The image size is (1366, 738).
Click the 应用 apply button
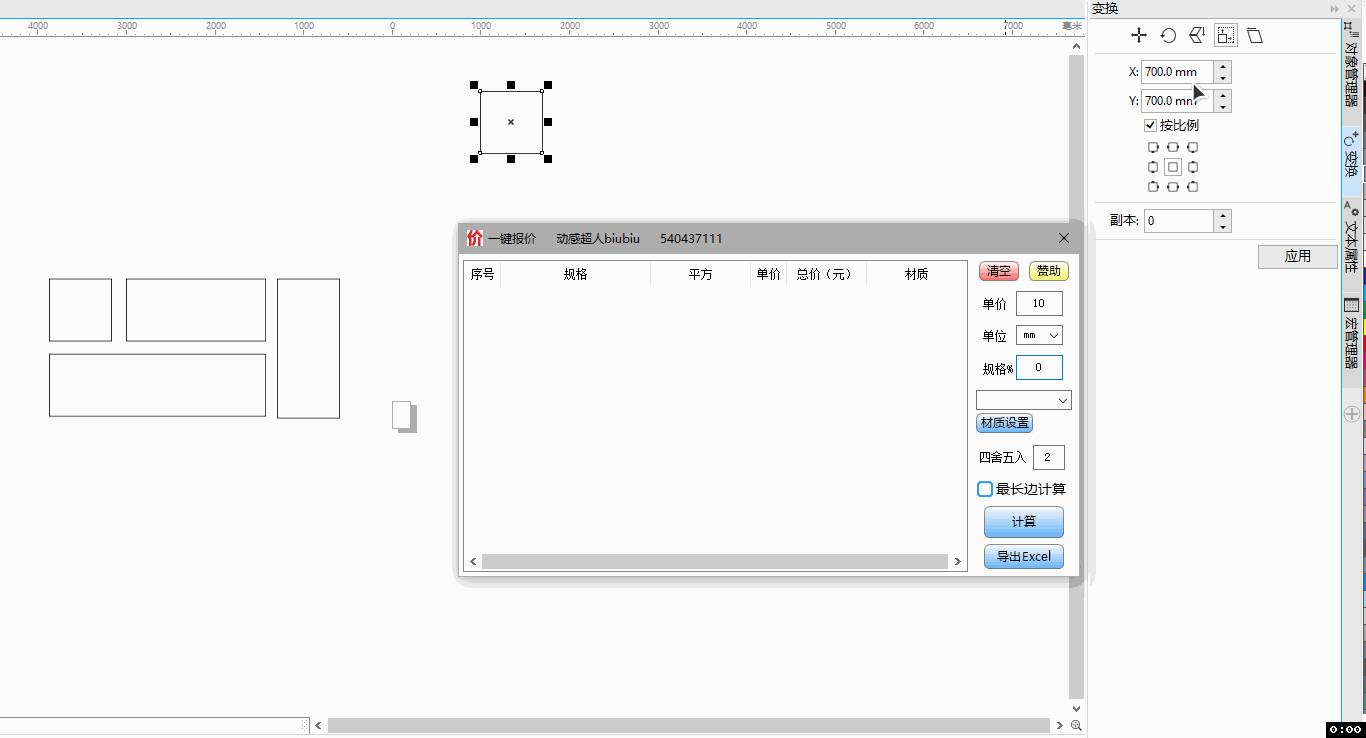coord(1297,256)
